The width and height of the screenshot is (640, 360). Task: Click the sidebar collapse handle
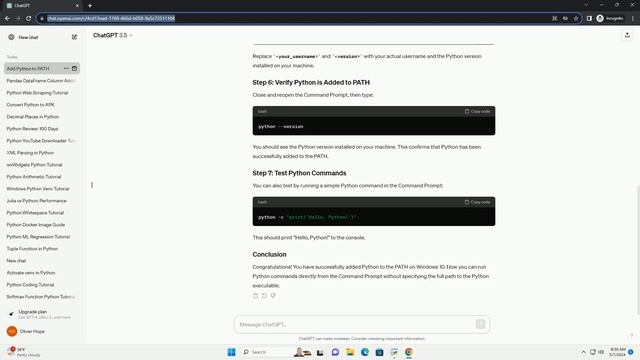[92, 185]
